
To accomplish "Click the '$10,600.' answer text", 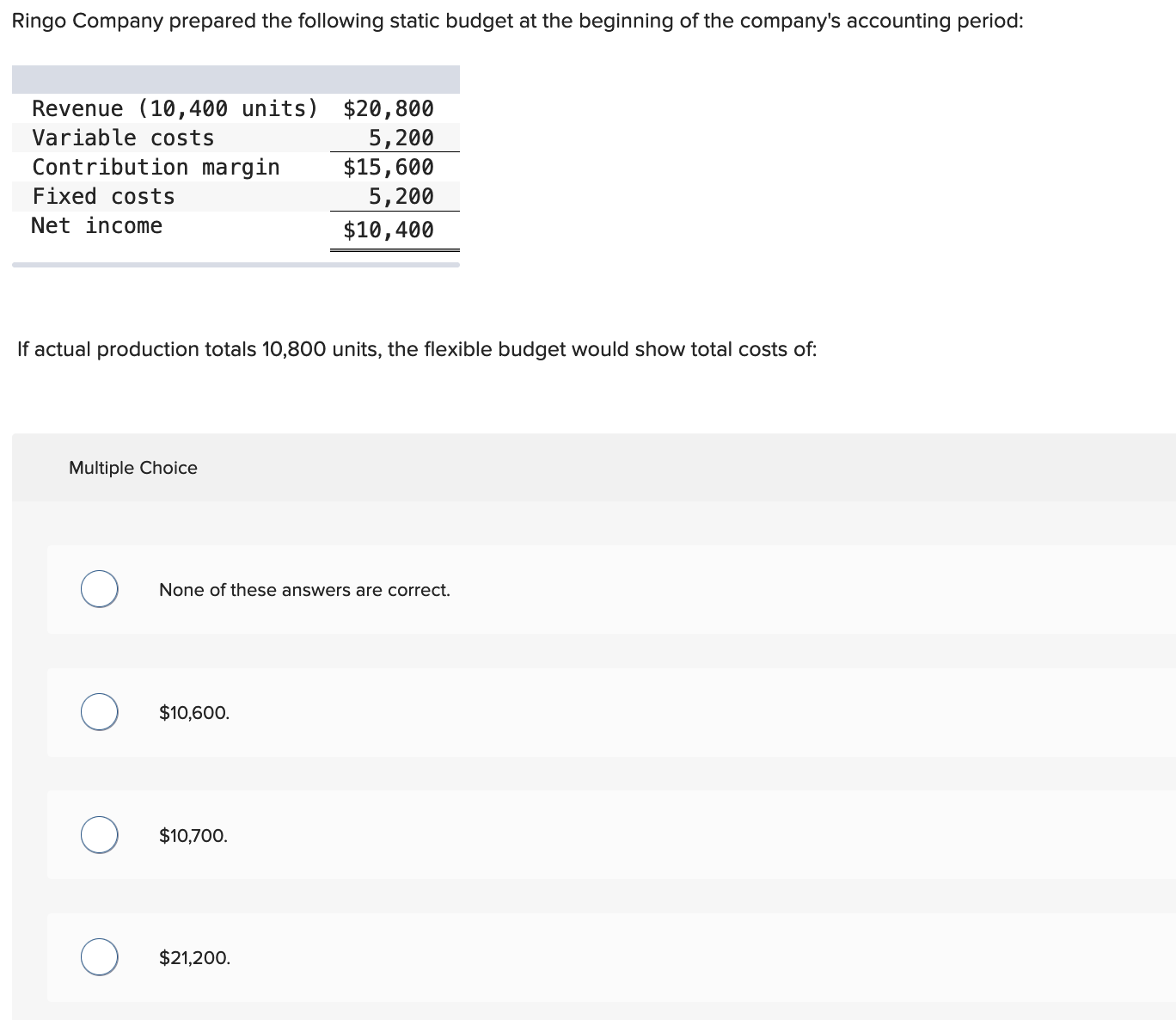I will click(194, 713).
